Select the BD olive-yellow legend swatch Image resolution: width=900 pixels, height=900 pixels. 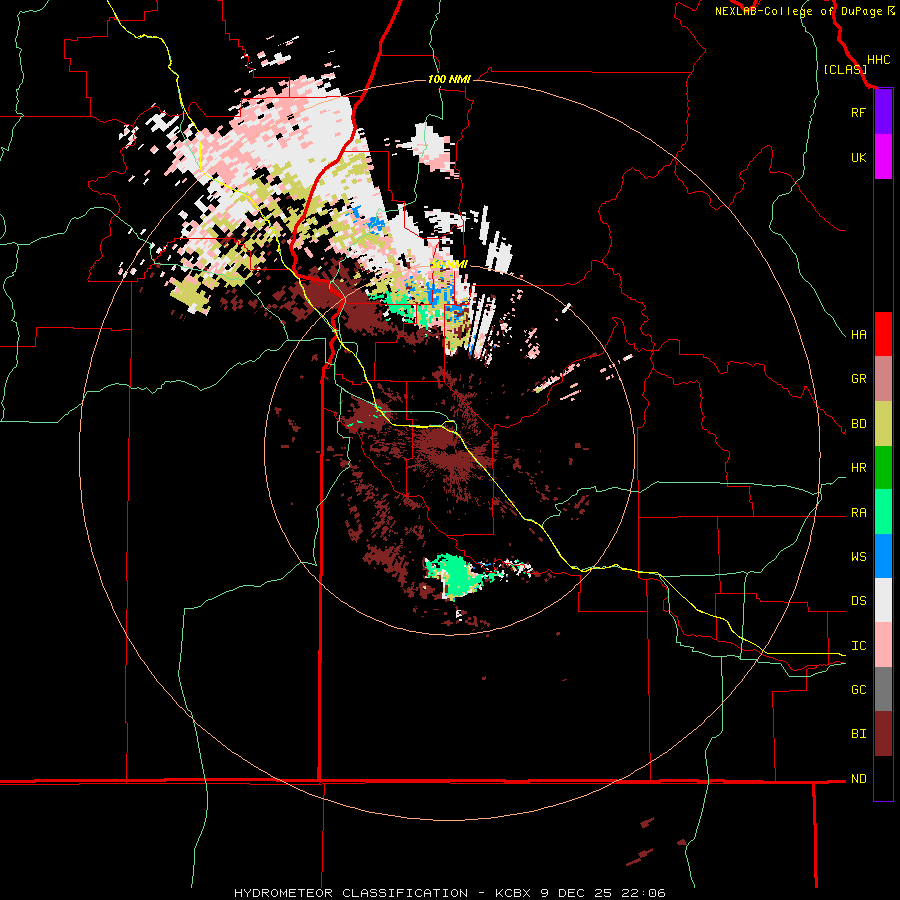point(883,424)
